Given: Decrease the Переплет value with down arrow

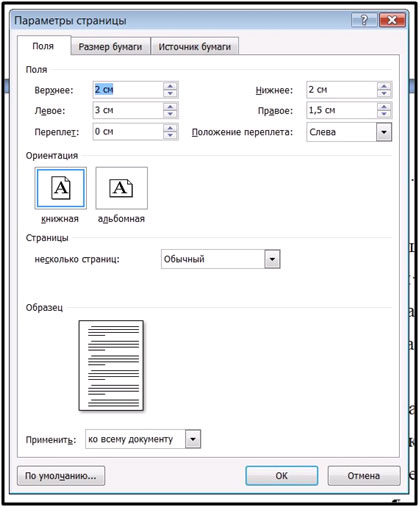Looking at the screenshot, I should (x=170, y=136).
